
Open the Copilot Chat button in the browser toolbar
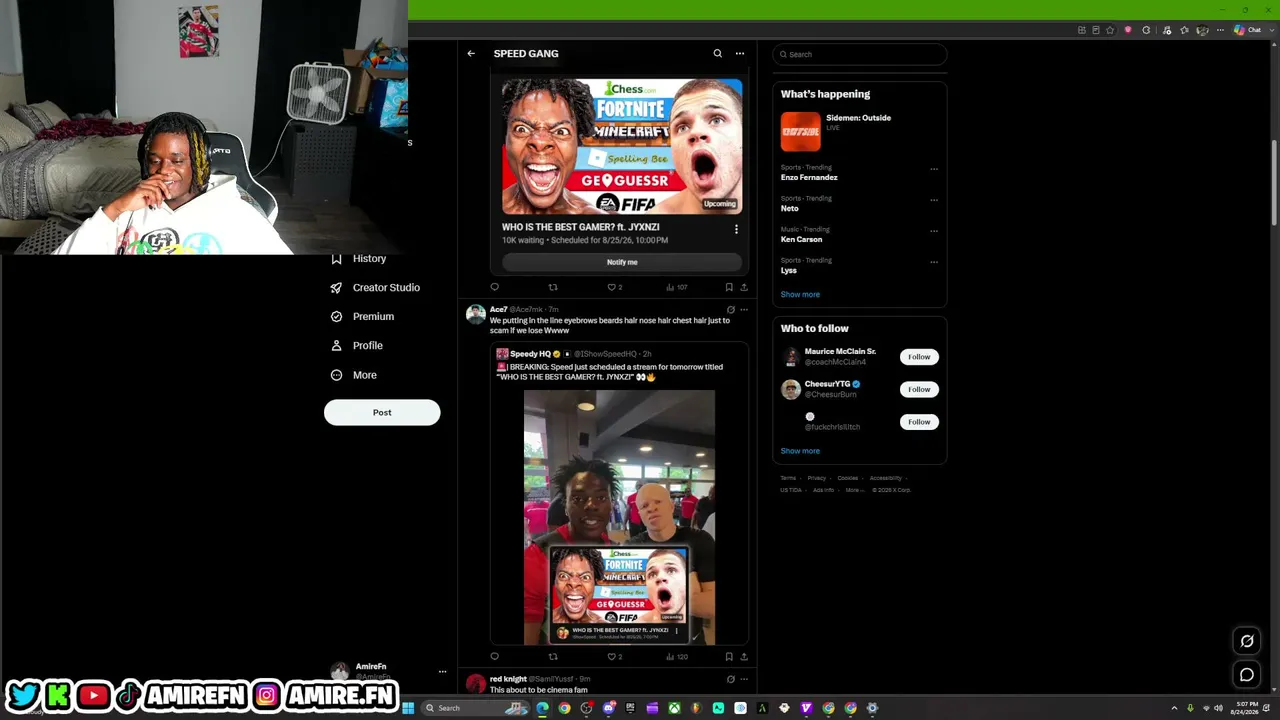coord(1247,30)
